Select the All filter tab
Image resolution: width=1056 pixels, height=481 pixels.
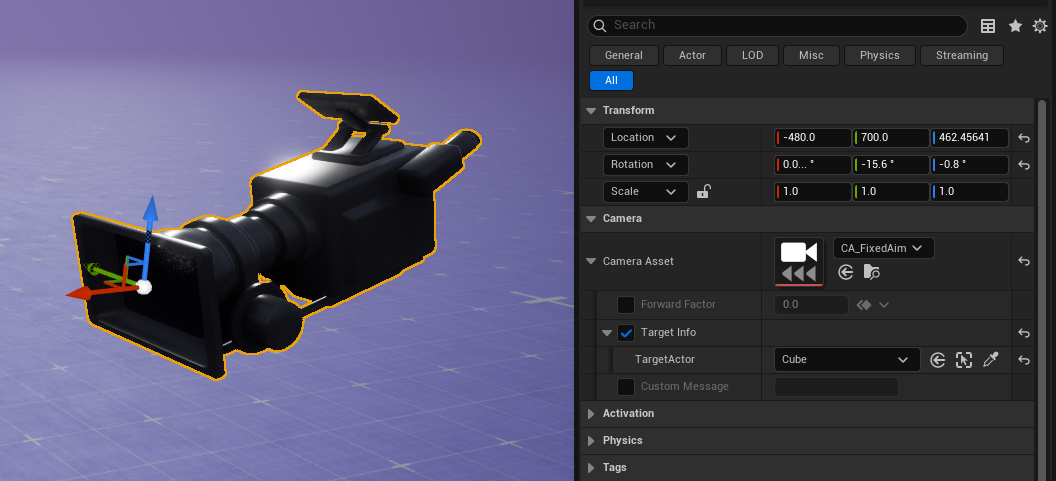click(612, 80)
